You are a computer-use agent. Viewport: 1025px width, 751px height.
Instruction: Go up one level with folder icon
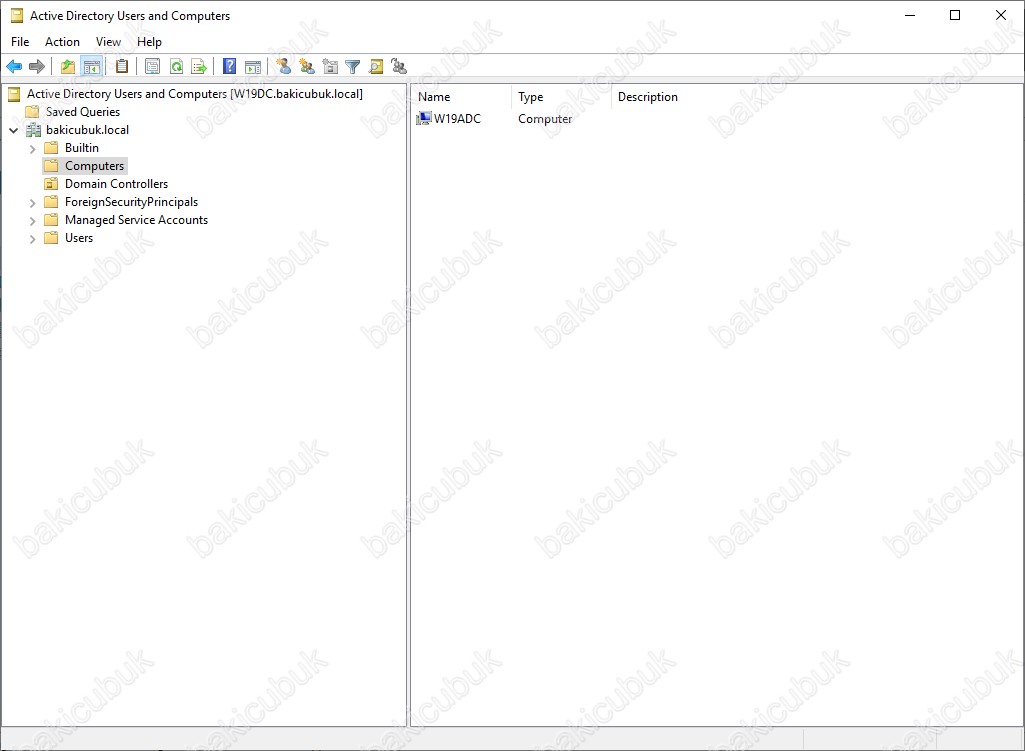click(x=67, y=66)
